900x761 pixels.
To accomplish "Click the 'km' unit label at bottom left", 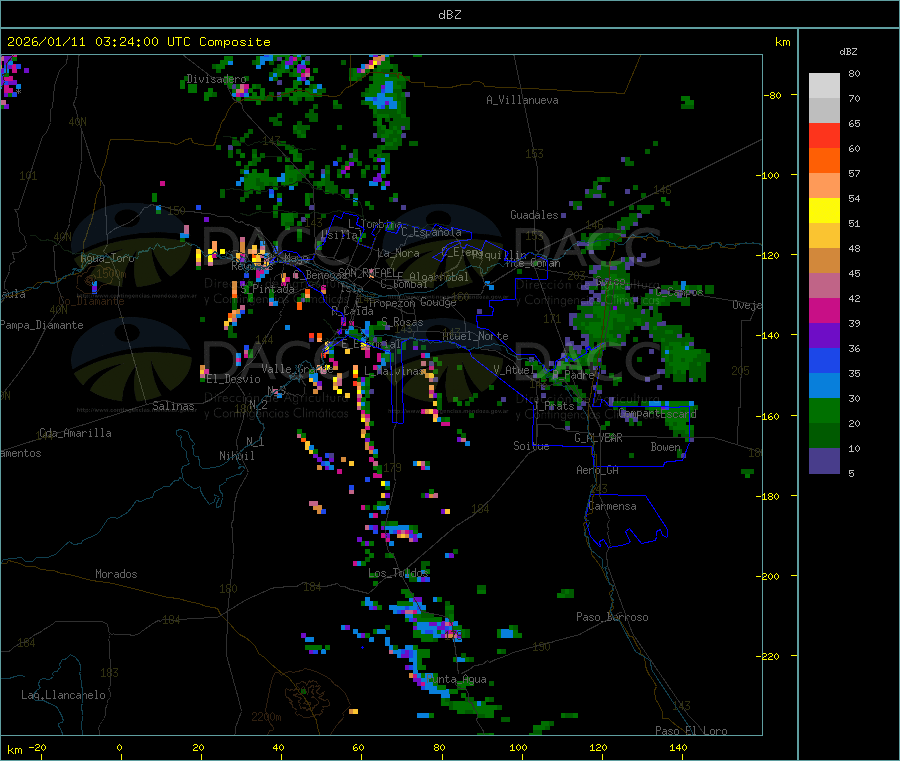I will pyautogui.click(x=14, y=750).
